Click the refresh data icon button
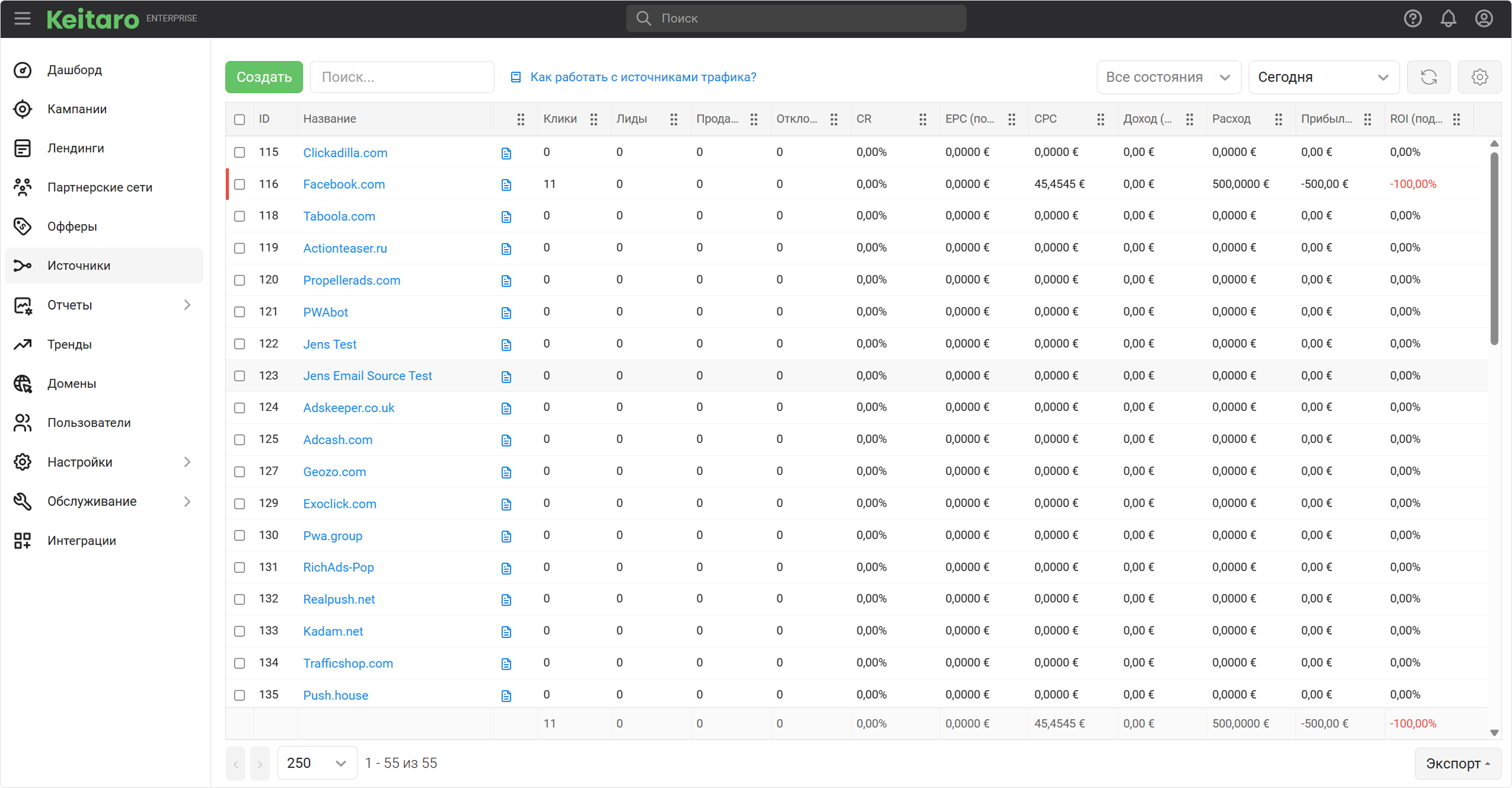The height and width of the screenshot is (788, 1512). pyautogui.click(x=1428, y=77)
